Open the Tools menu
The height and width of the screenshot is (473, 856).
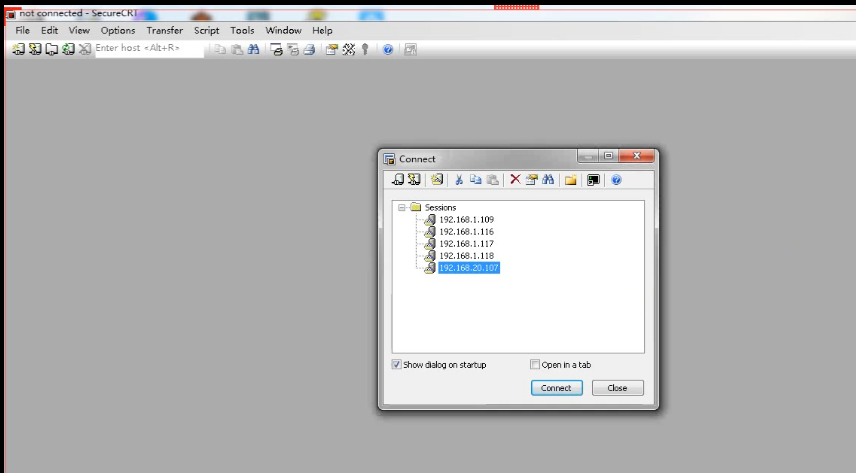click(242, 31)
